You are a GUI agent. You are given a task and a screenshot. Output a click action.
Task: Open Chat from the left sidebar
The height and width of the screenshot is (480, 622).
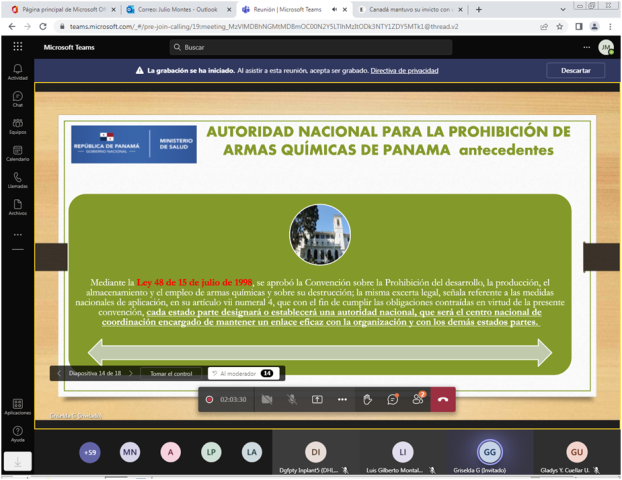coord(17,98)
